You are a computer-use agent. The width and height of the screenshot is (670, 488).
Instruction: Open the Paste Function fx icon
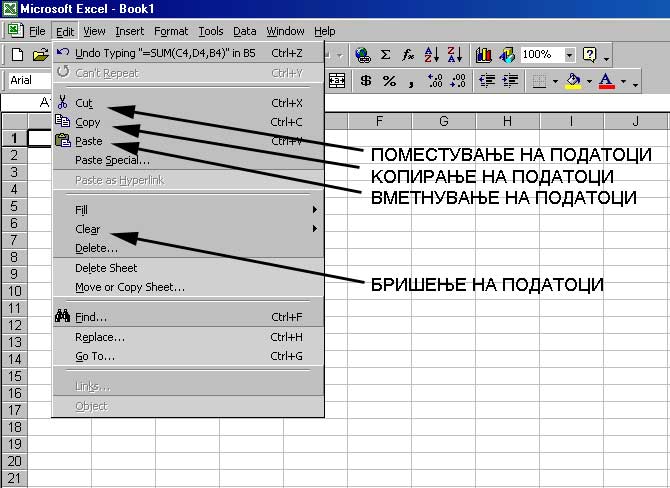(x=408, y=55)
